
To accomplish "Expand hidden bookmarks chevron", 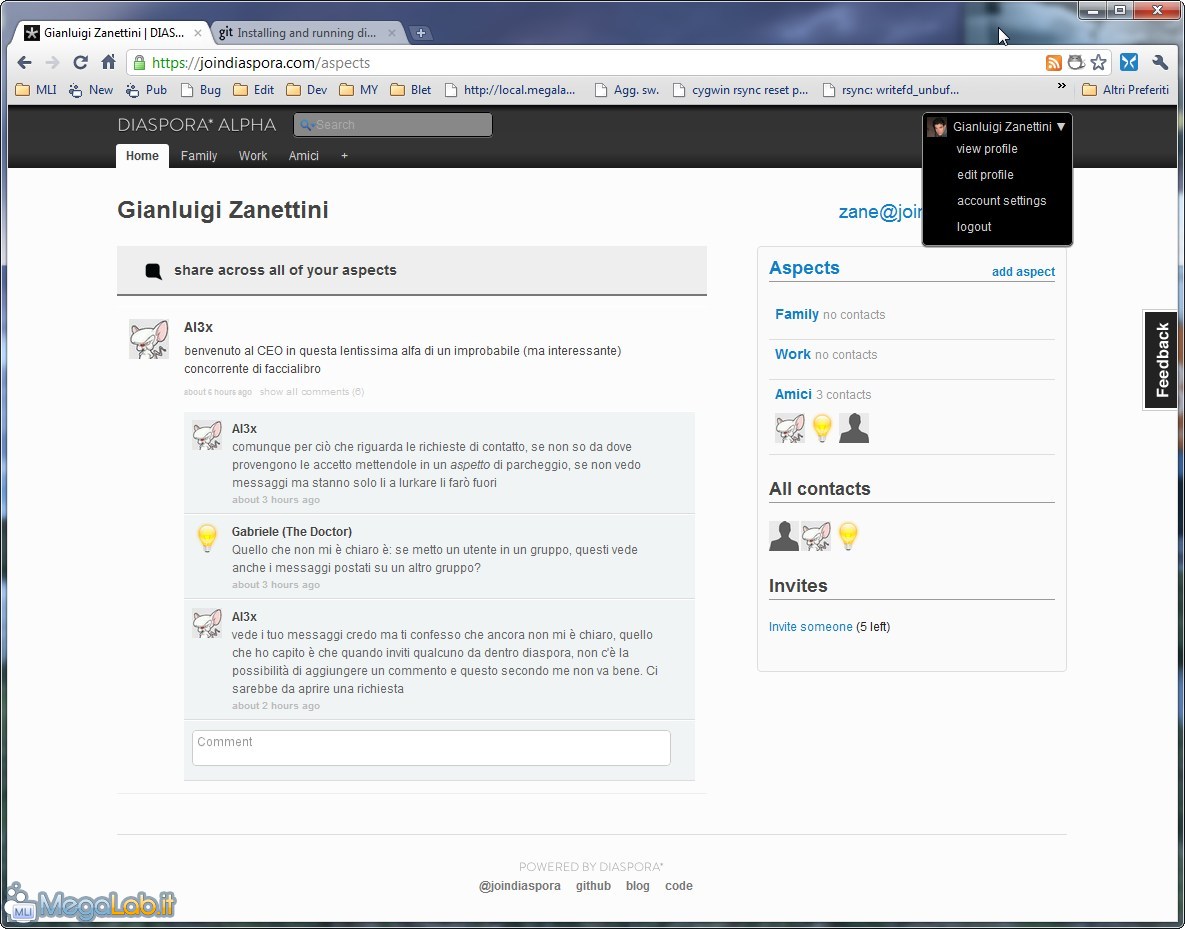I will tap(1062, 85).
